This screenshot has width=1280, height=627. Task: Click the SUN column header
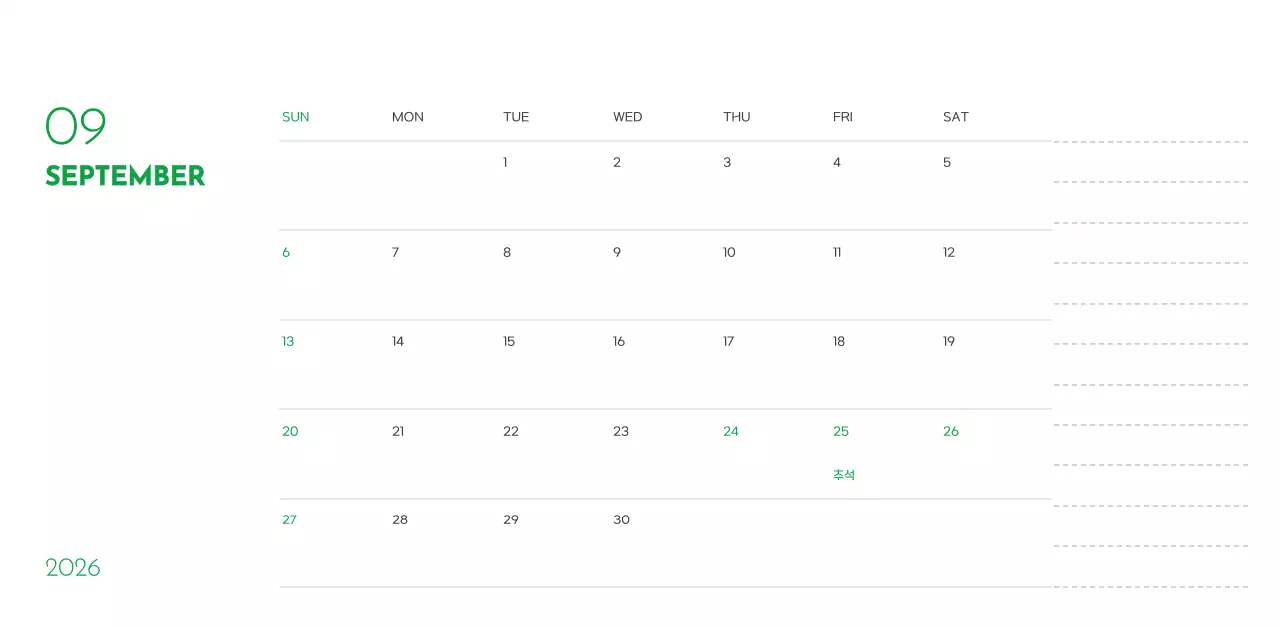(296, 117)
